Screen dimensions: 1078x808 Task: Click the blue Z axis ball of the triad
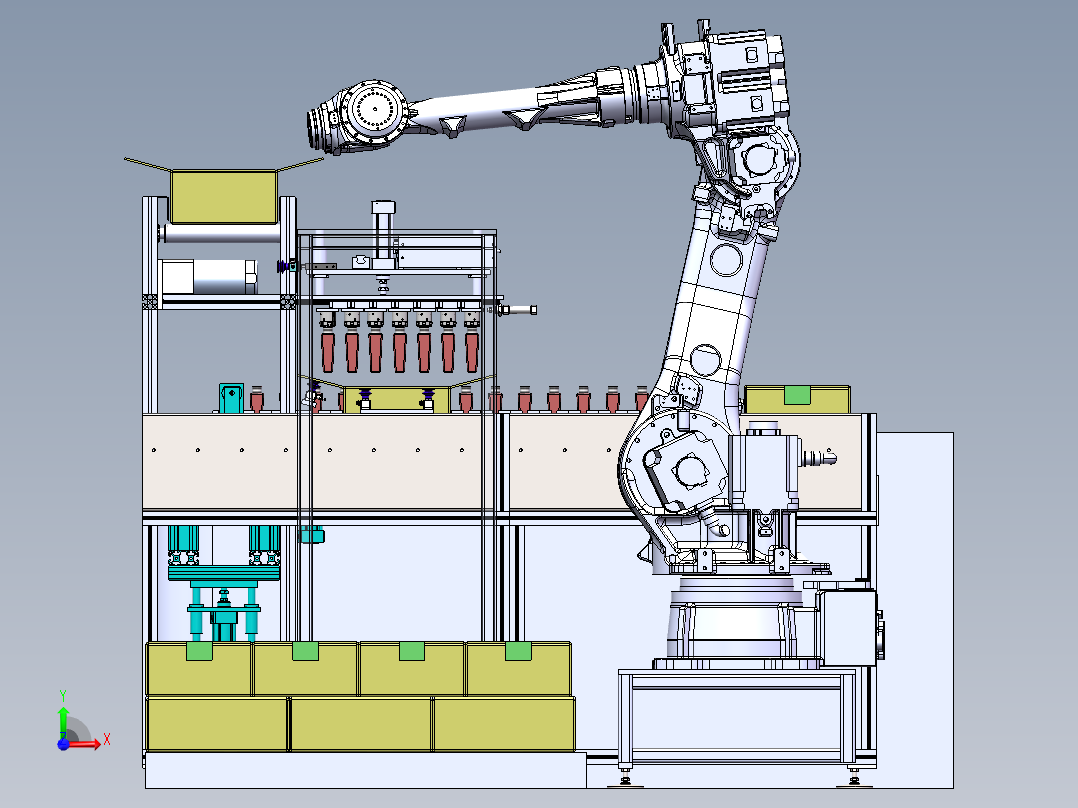click(63, 744)
